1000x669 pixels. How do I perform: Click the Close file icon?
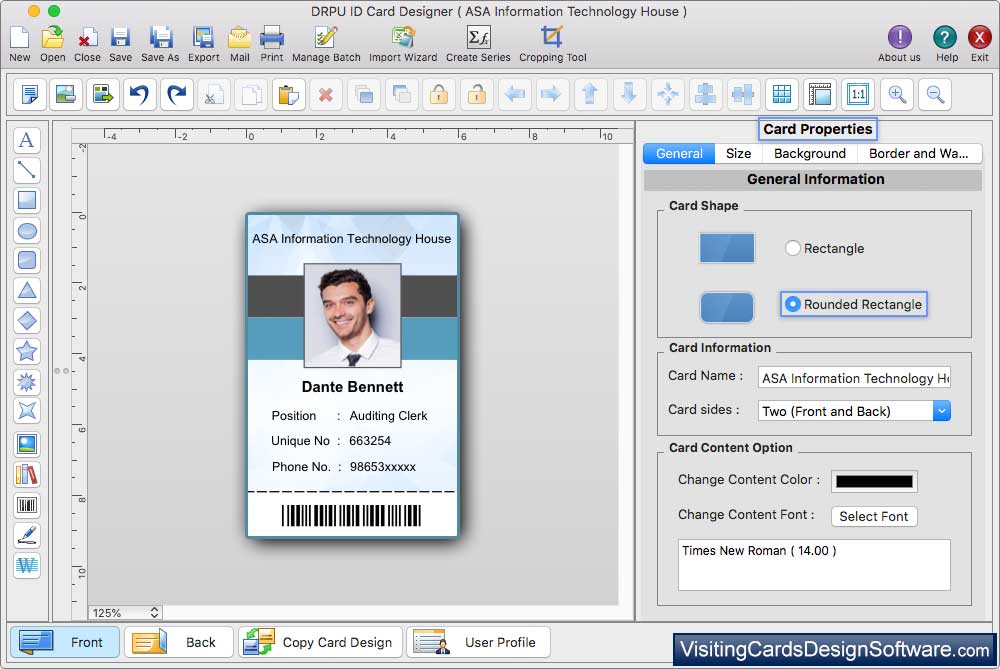[x=87, y=43]
